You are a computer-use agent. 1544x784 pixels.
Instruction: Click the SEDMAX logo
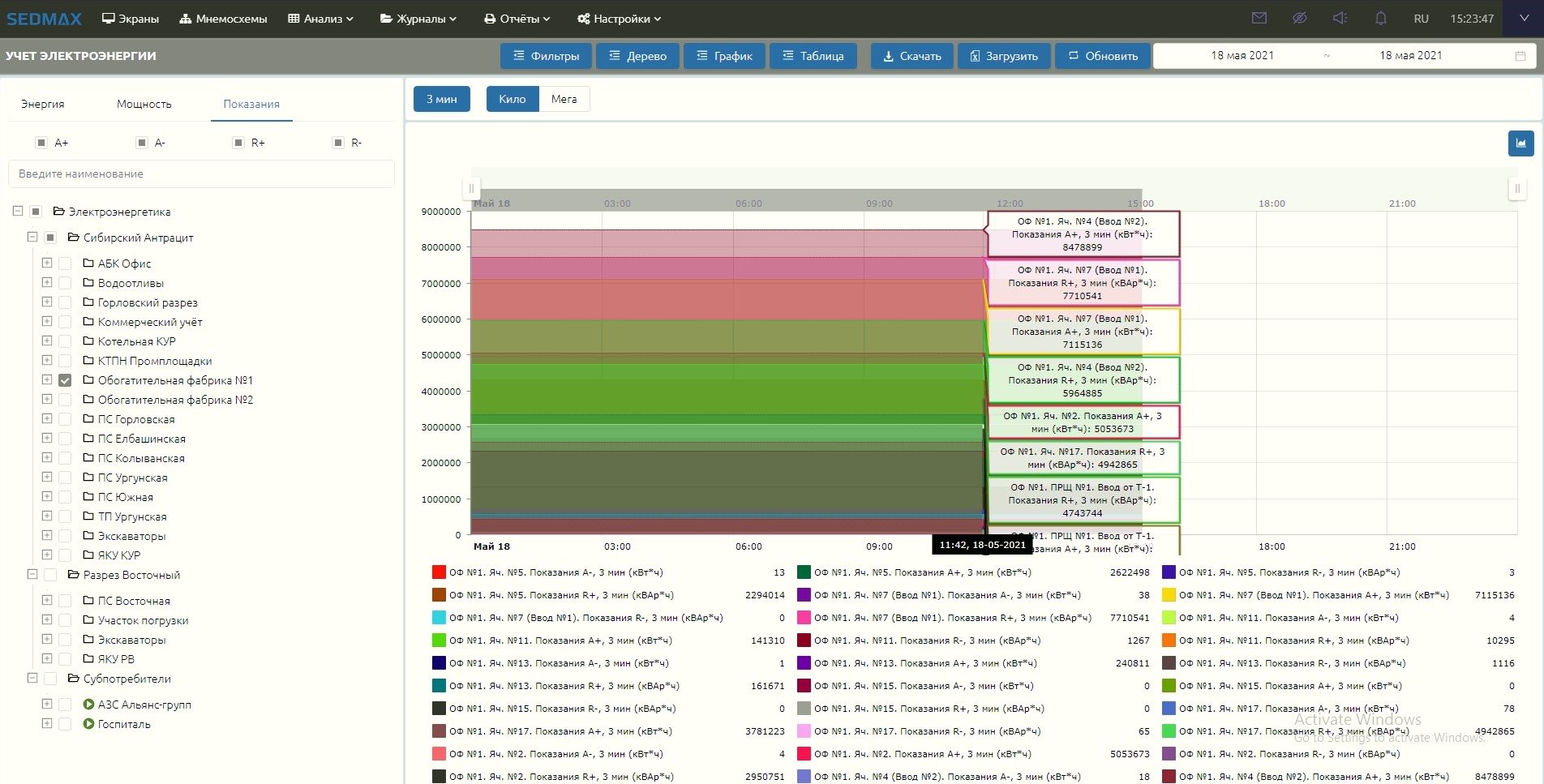point(45,19)
